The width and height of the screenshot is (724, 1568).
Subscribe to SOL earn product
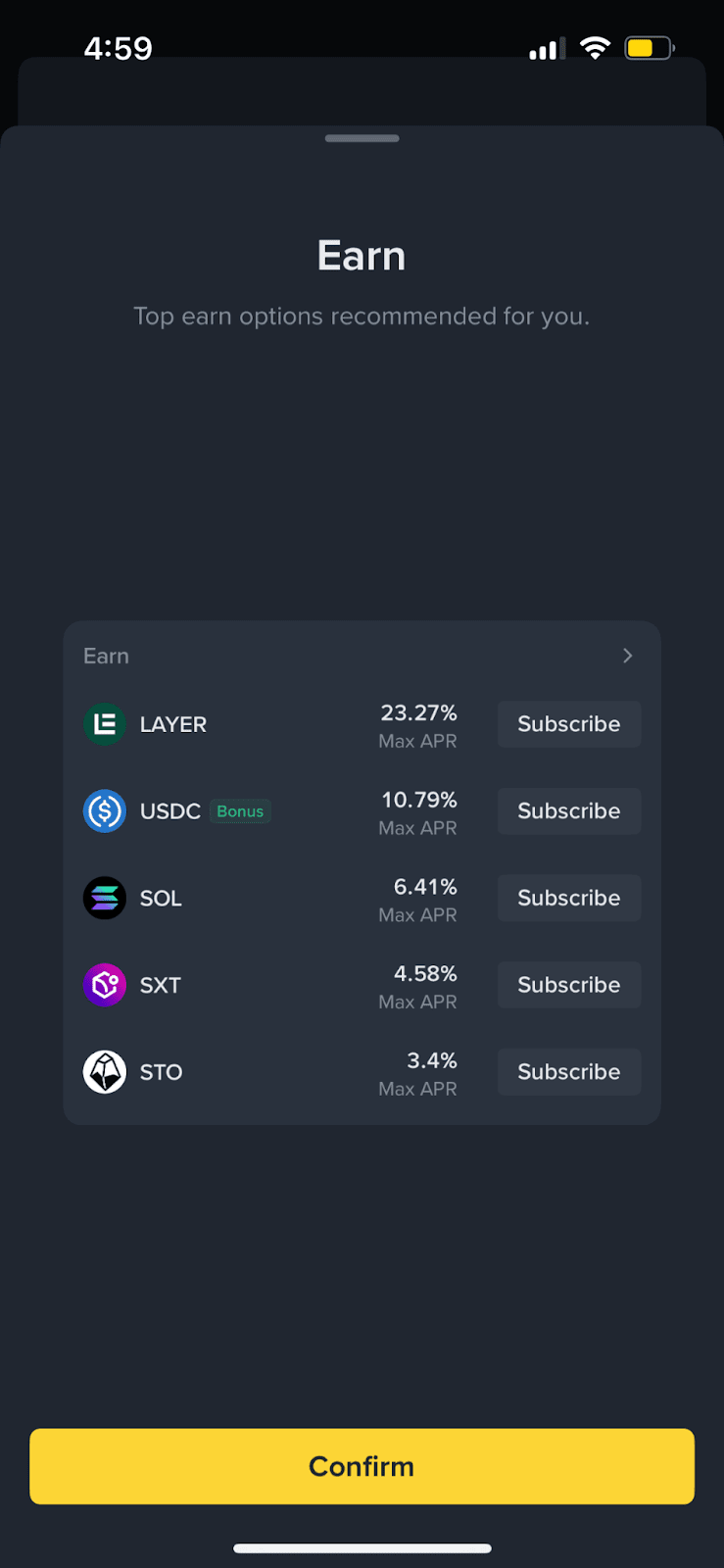click(x=569, y=898)
